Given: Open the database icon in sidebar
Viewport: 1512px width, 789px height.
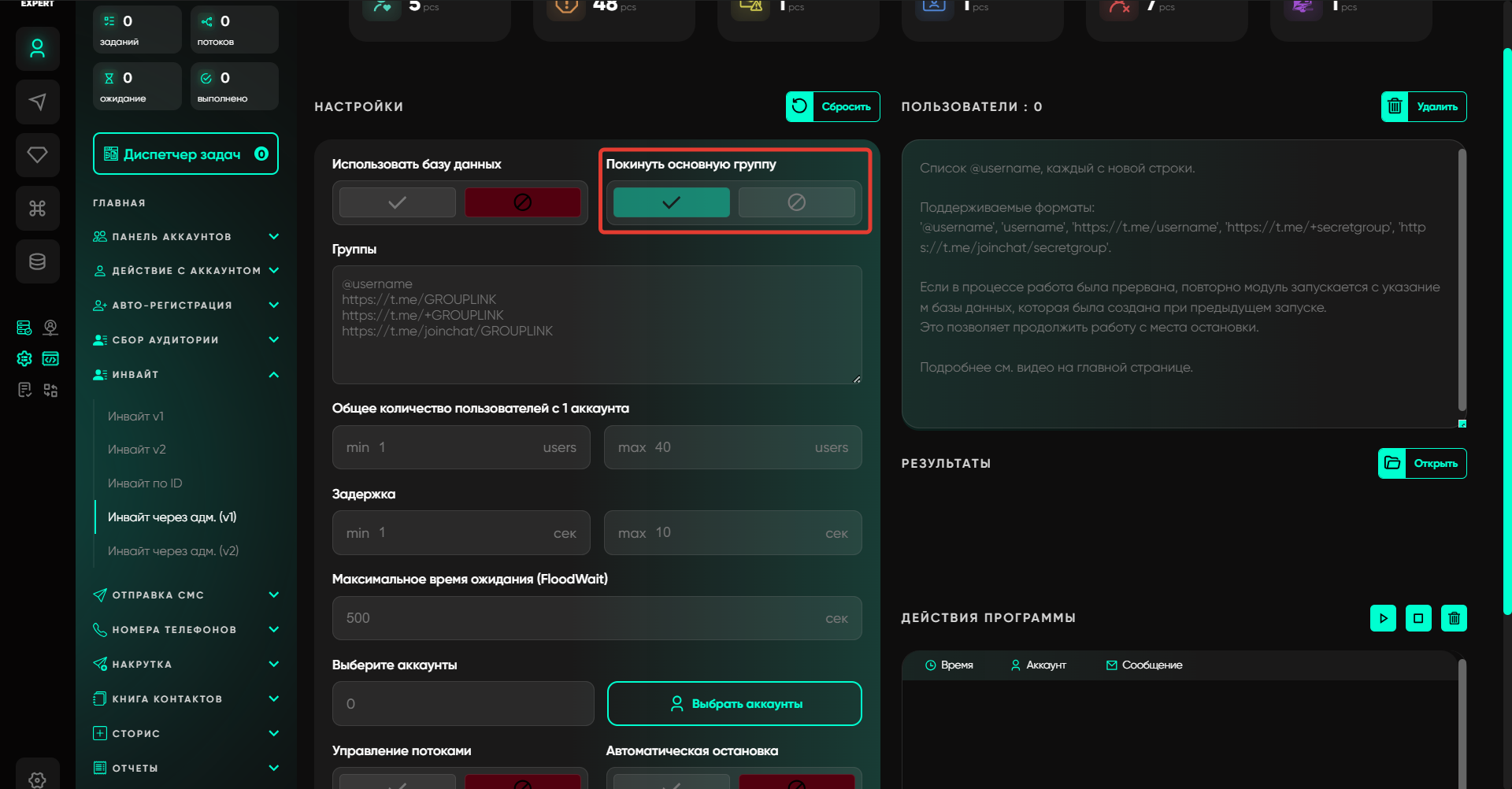Looking at the screenshot, I should 37,261.
